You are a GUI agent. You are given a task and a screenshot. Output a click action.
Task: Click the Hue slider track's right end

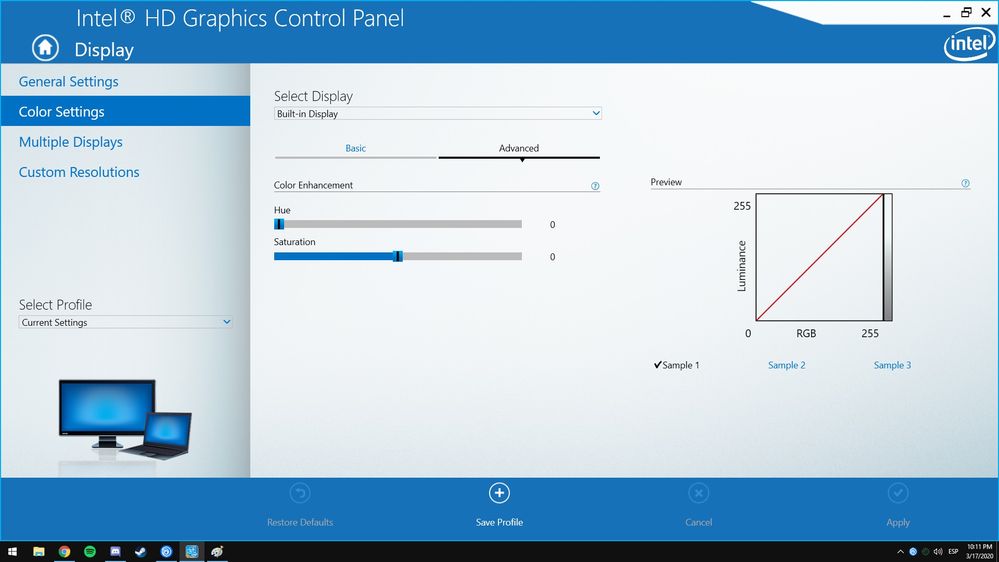(518, 224)
